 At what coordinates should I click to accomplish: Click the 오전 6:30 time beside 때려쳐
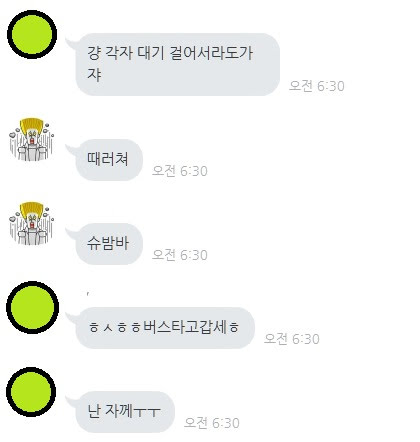[x=180, y=171]
